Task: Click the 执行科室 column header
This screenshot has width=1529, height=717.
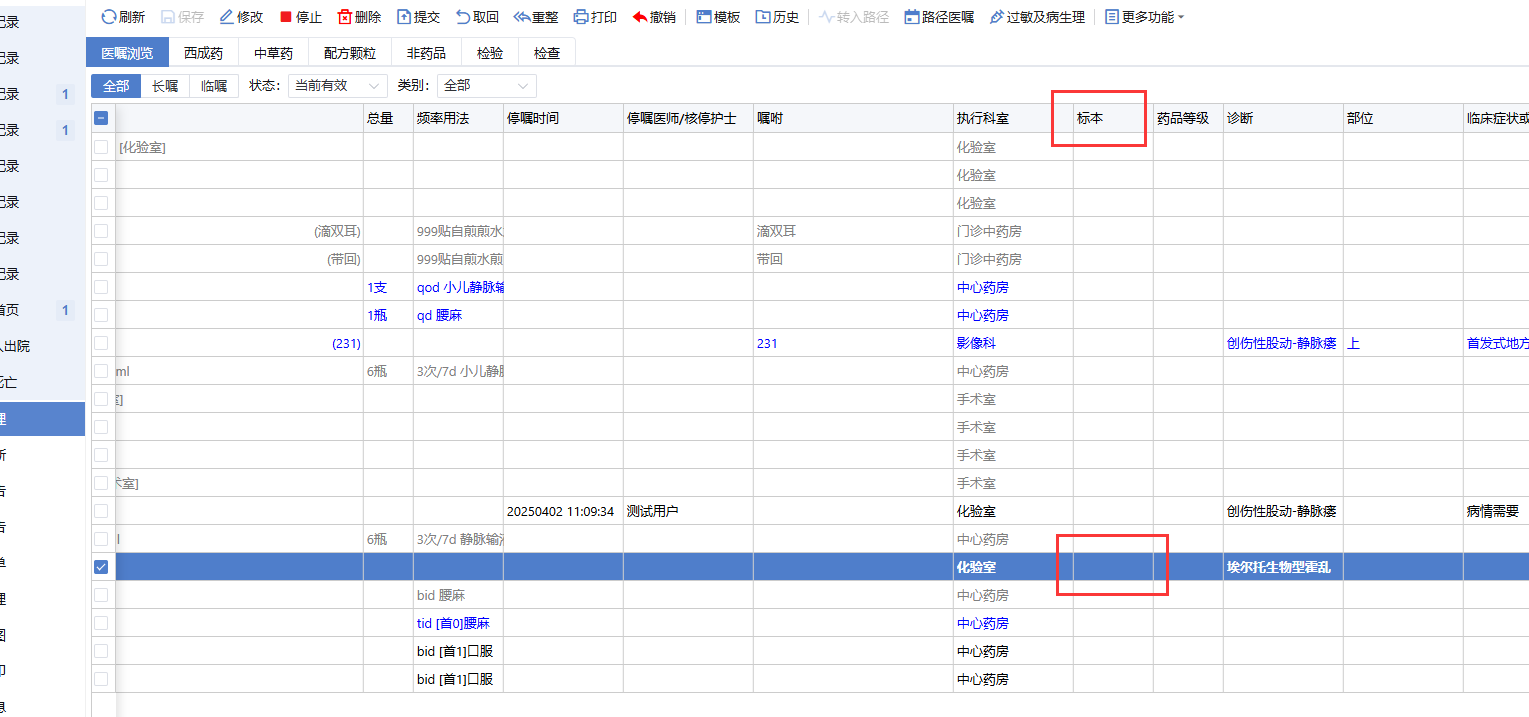Action: [1013, 118]
